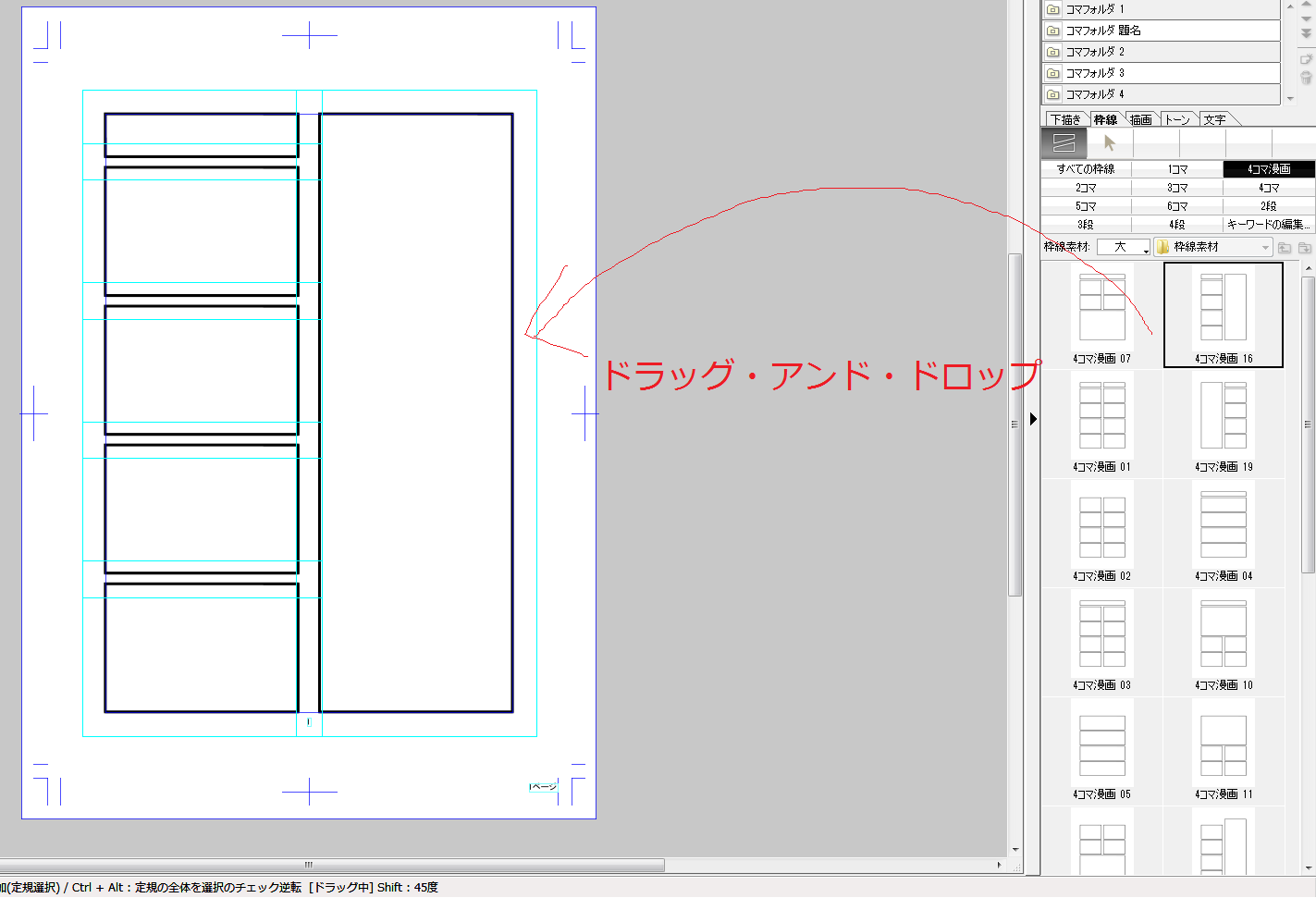Select the 1コマ keyword filter

point(1177,169)
